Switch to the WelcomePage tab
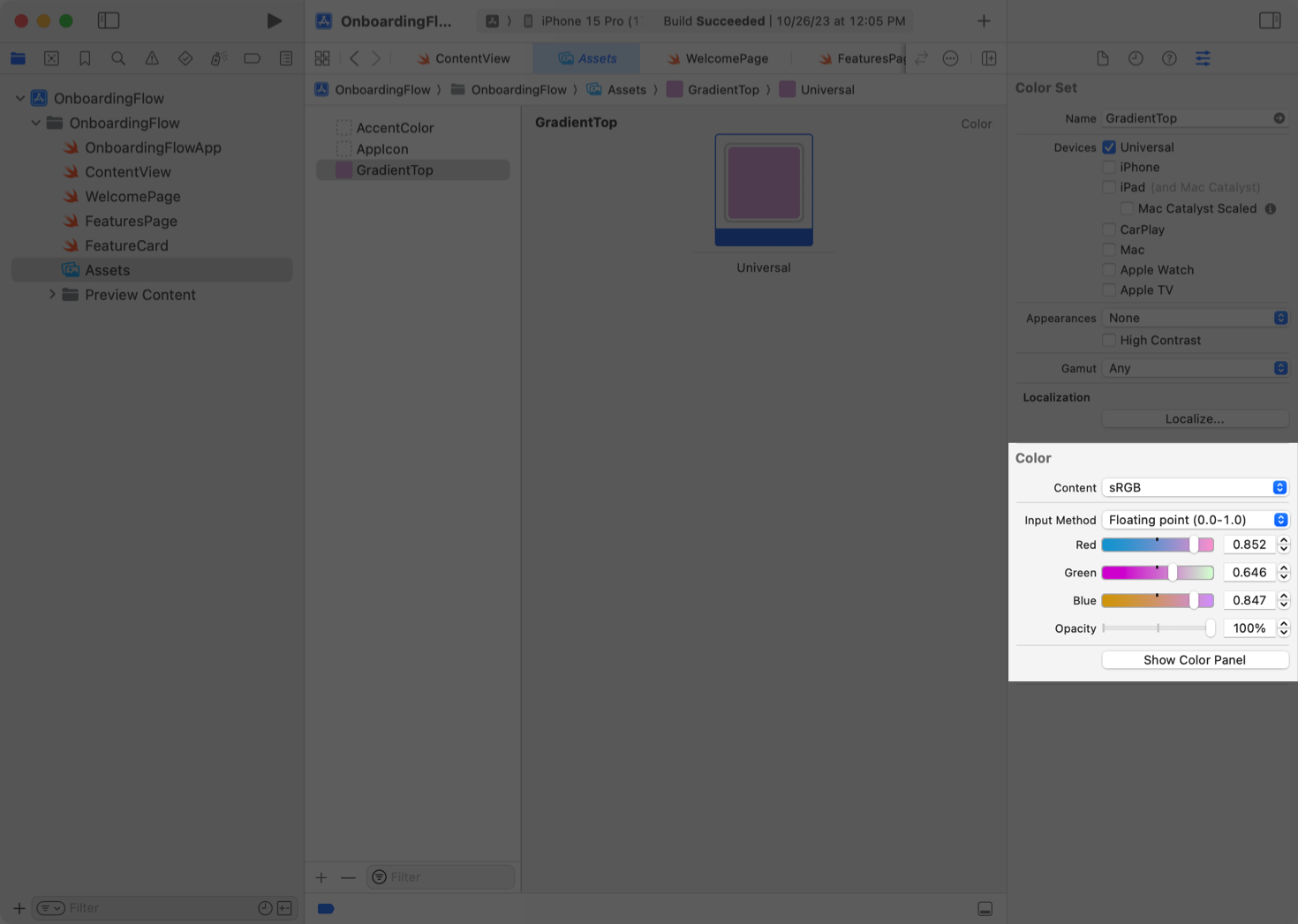The width and height of the screenshot is (1298, 924). click(726, 58)
